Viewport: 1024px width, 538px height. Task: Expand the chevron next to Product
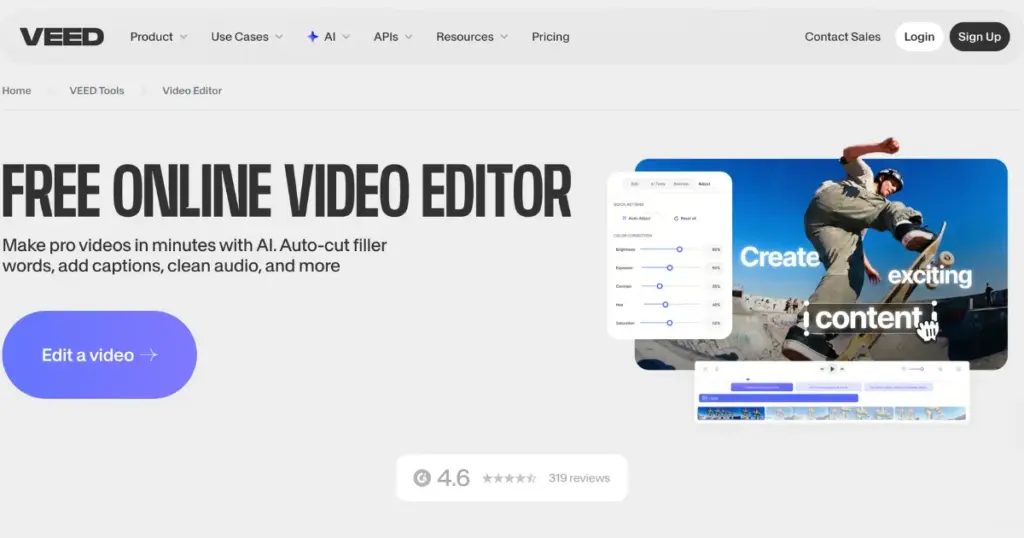tap(184, 37)
